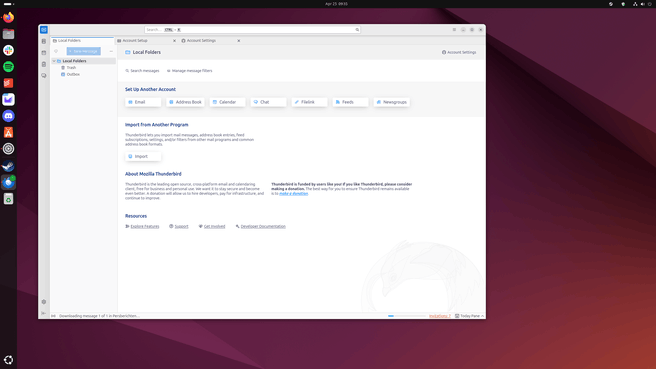
Task: Set up an Address Book
Action: 185,102
